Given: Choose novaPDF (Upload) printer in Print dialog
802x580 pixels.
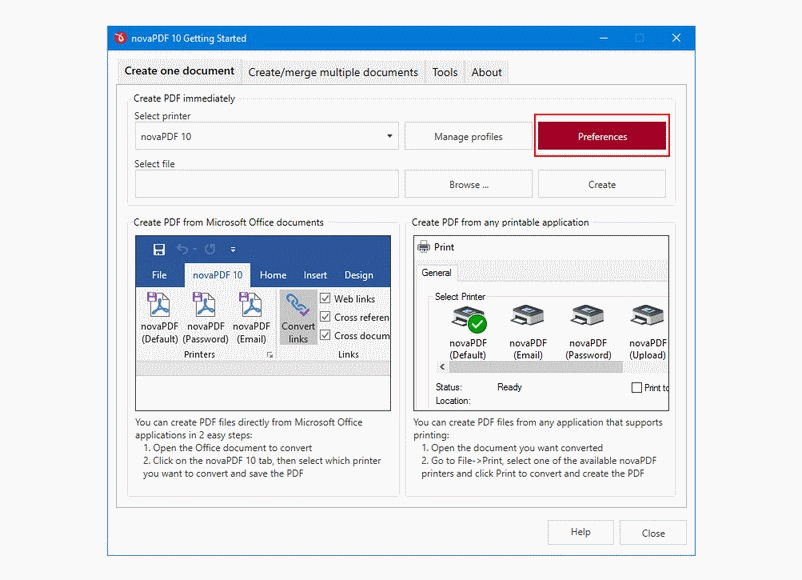Looking at the screenshot, I should point(648,333).
